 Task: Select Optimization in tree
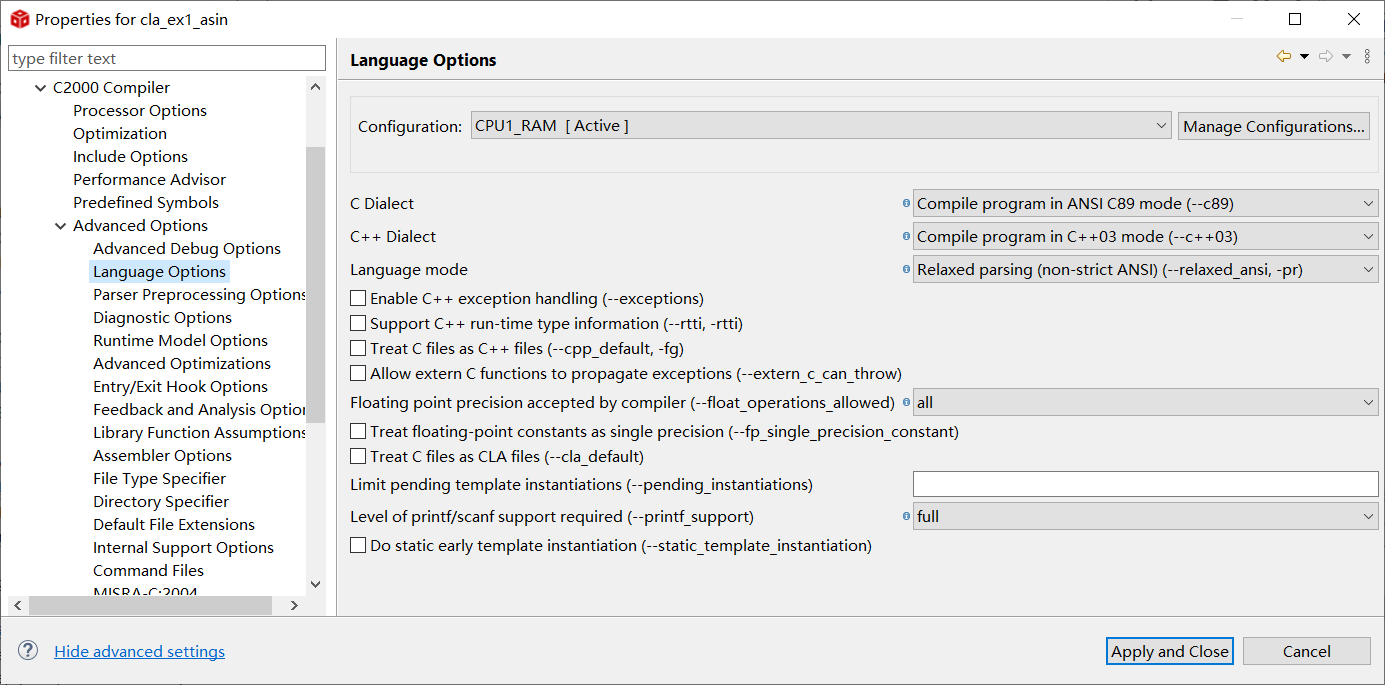coord(120,133)
